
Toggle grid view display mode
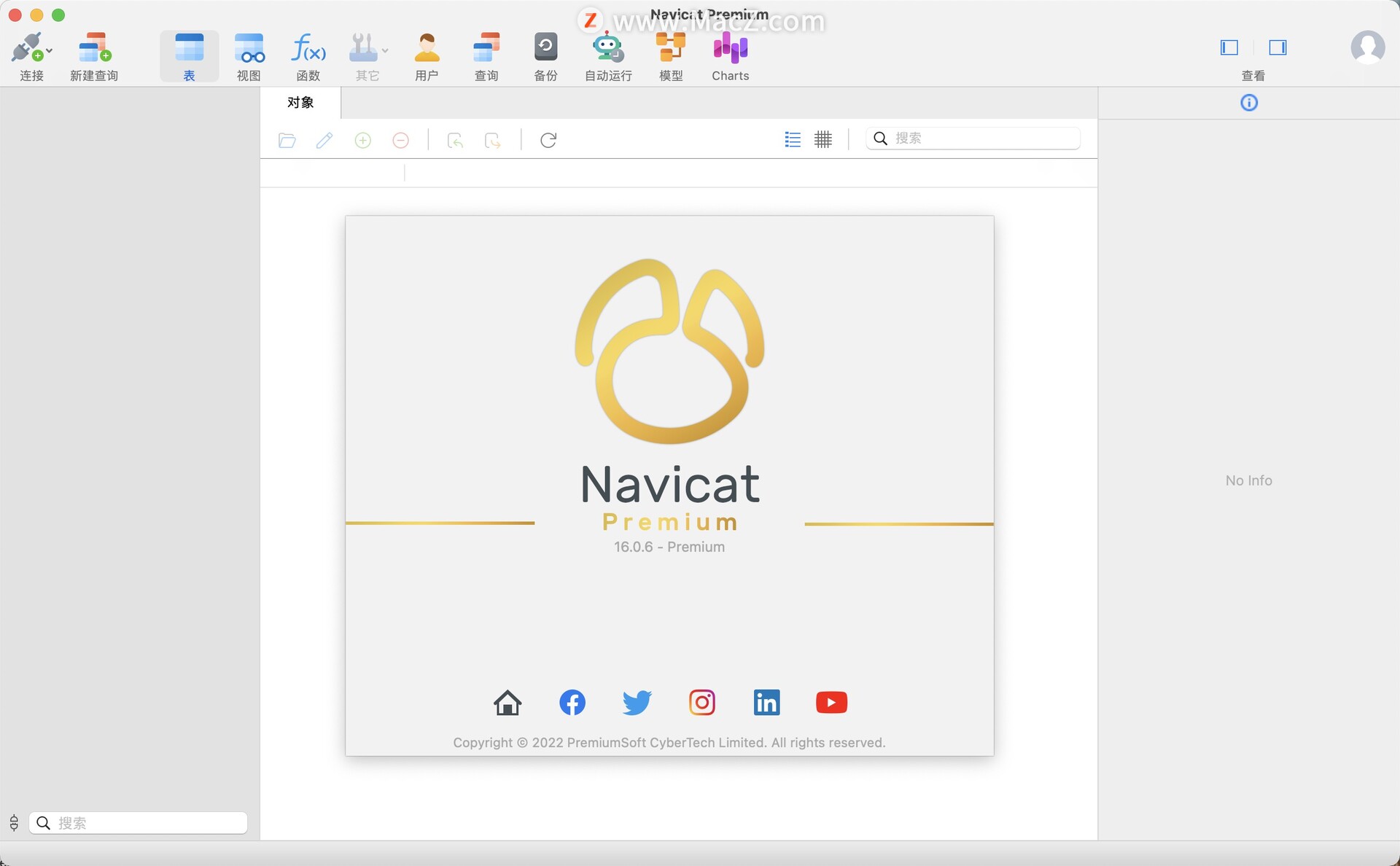coord(823,138)
